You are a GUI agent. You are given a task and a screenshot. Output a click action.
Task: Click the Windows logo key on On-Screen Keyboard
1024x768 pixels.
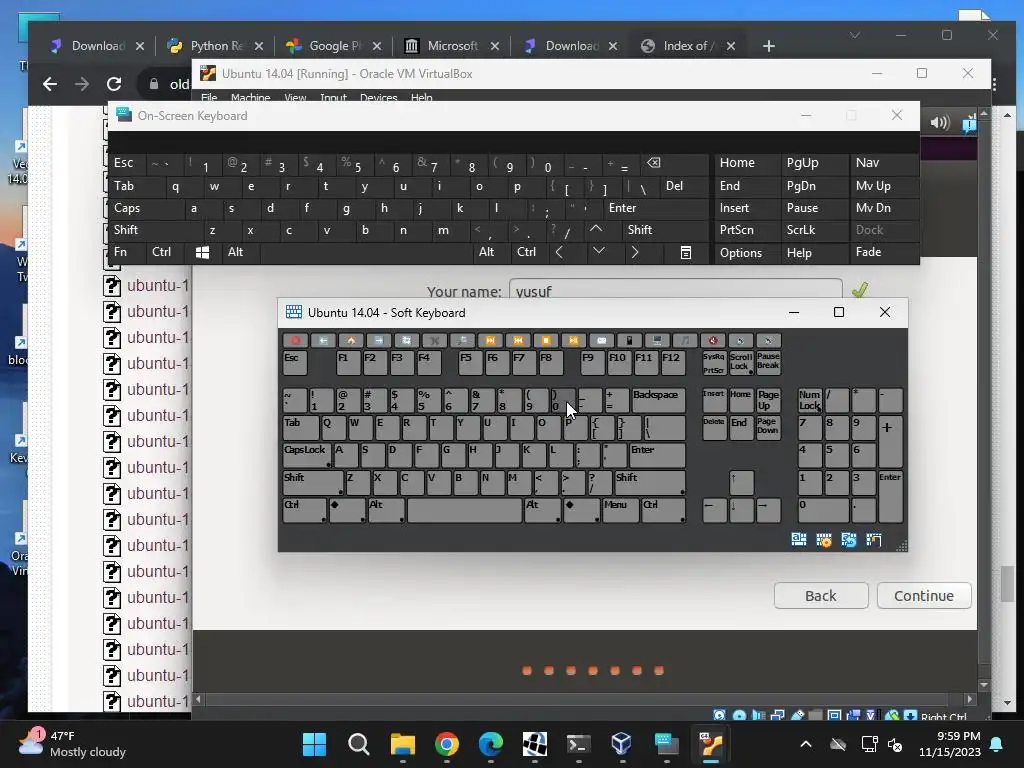click(202, 253)
